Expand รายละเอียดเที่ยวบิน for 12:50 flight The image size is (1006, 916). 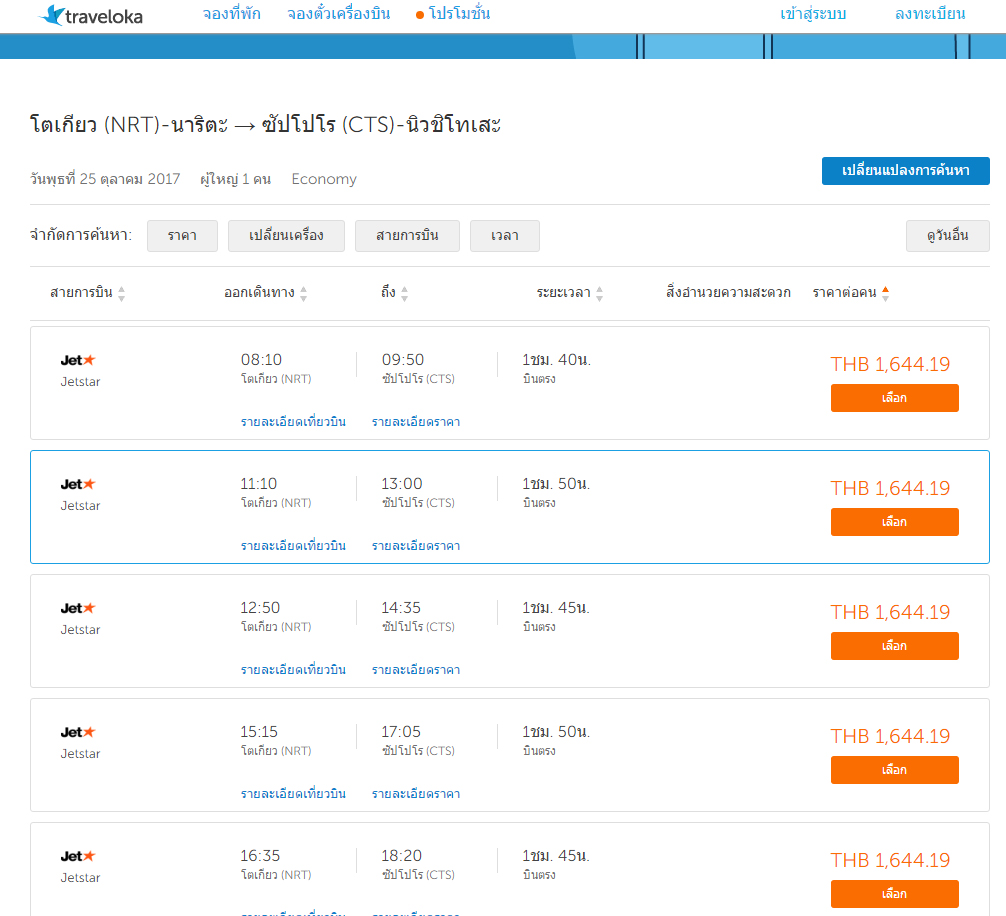(x=293, y=670)
